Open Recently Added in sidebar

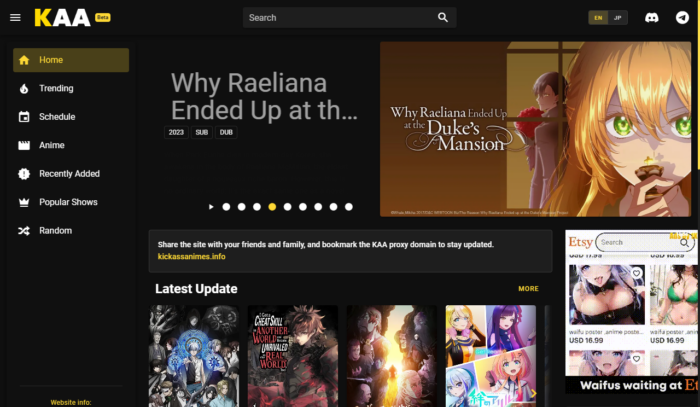pyautogui.click(x=71, y=174)
